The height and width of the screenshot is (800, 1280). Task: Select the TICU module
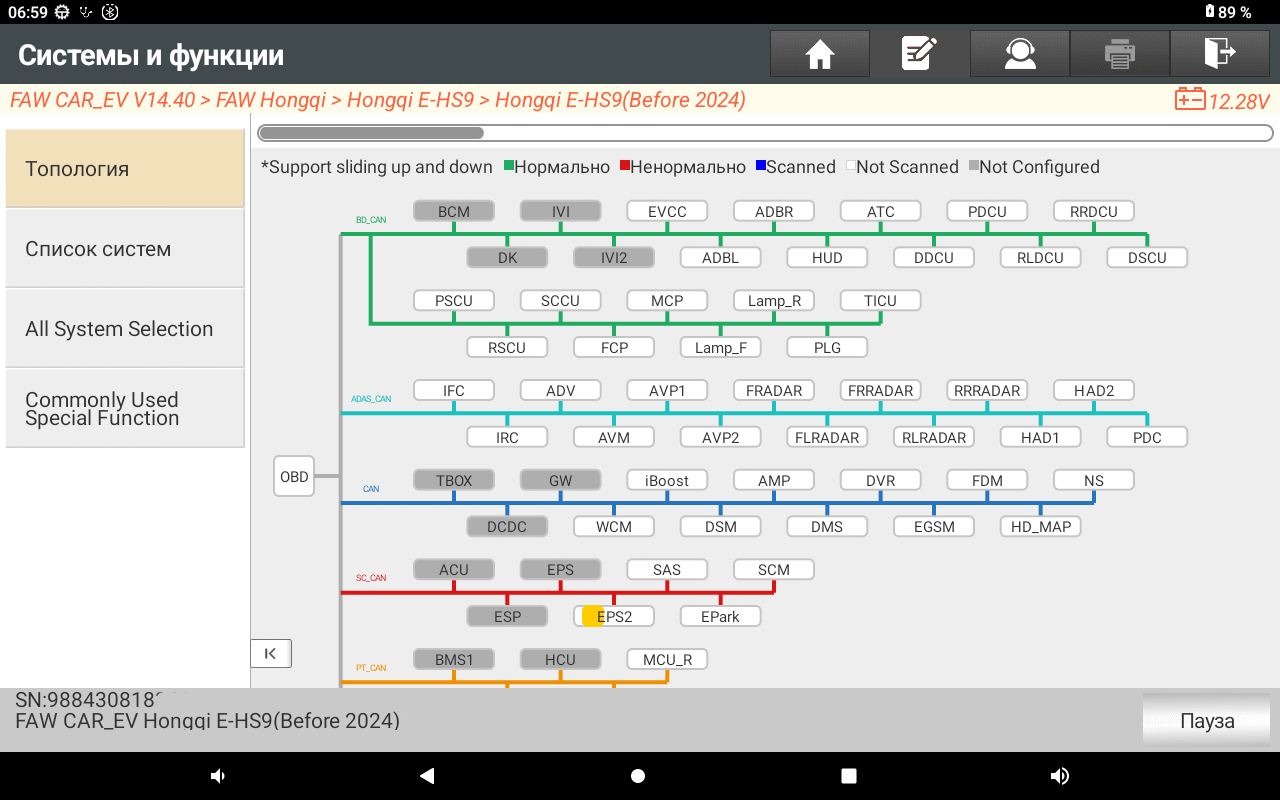(x=881, y=300)
